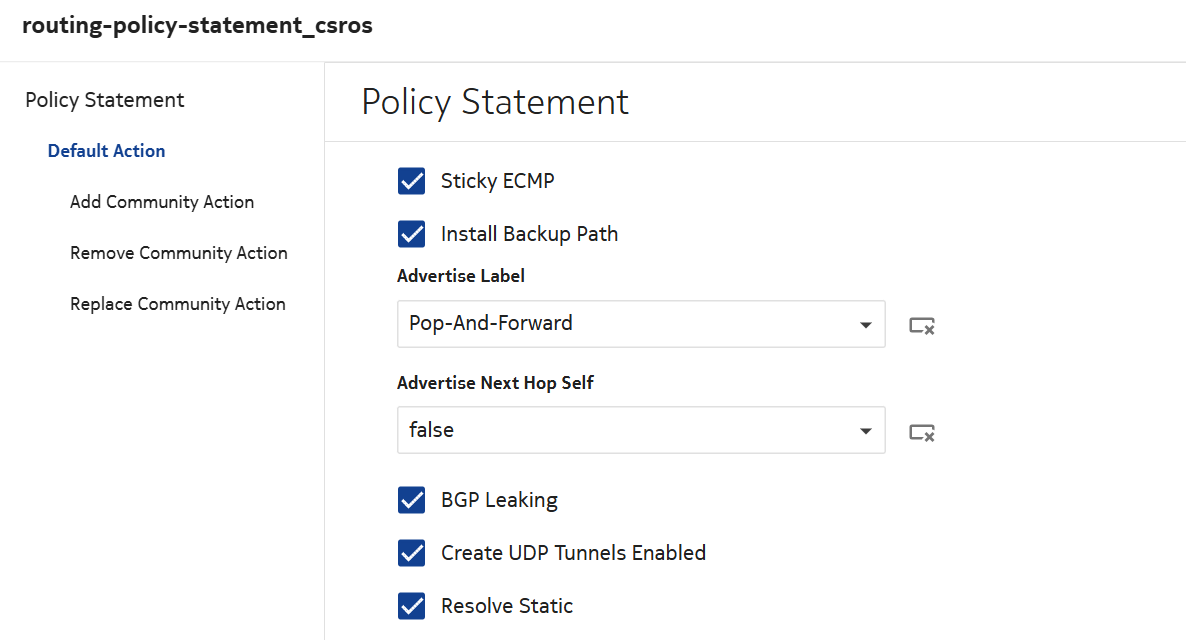Click the routing-policy-statement_csros title
The height and width of the screenshot is (640, 1186).
click(x=197, y=26)
